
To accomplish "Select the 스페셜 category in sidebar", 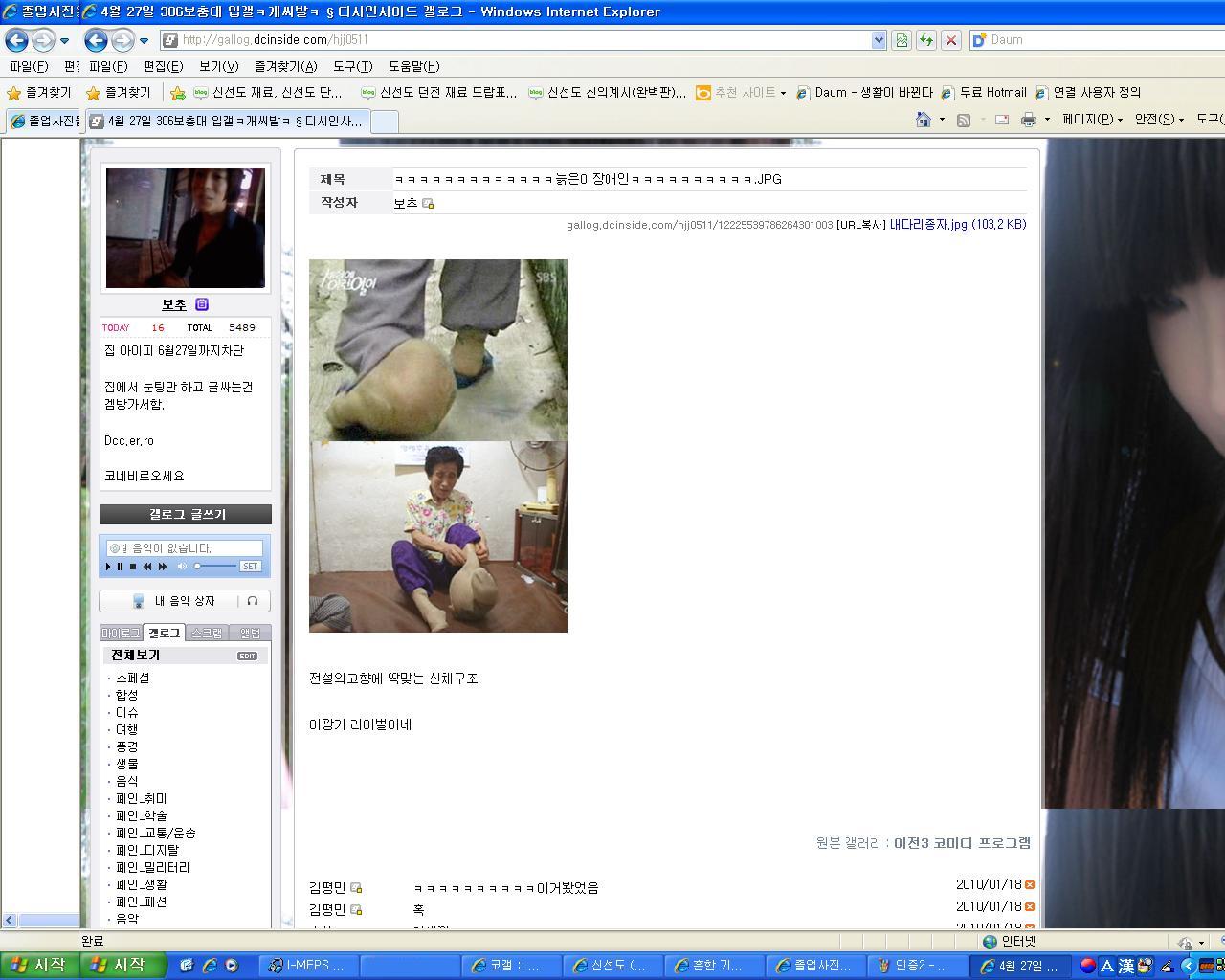I will (x=132, y=678).
